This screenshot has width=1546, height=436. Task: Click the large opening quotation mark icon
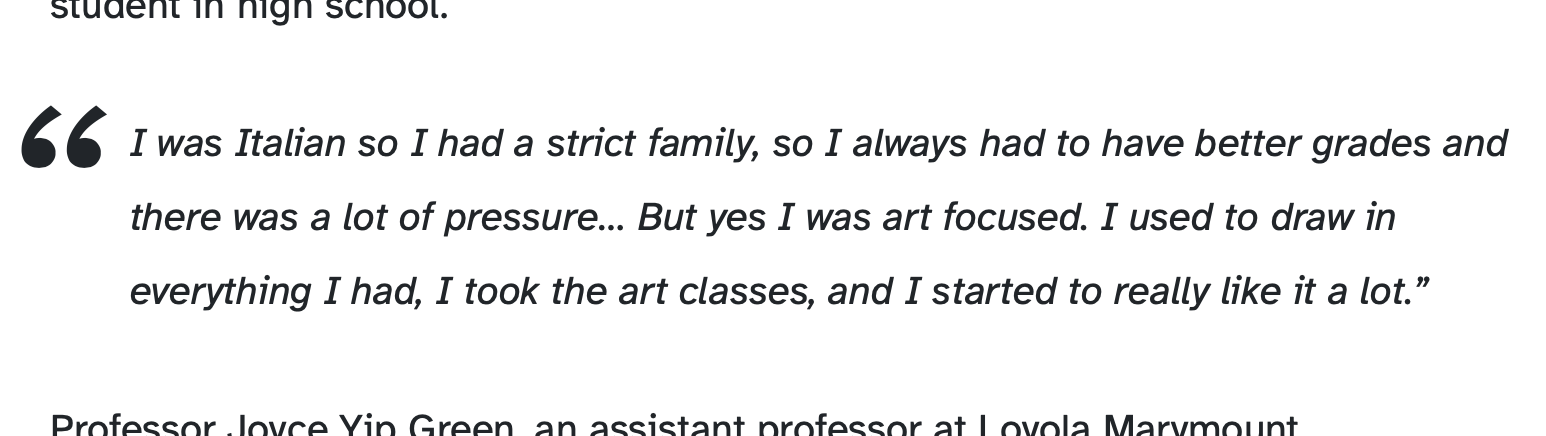63,137
